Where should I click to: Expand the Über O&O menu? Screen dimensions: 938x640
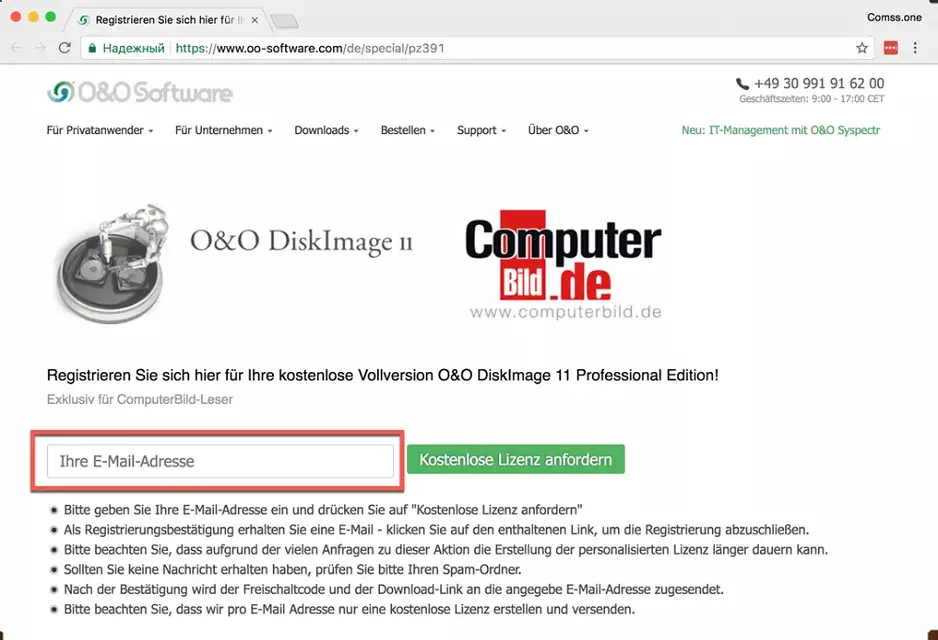[x=558, y=130]
